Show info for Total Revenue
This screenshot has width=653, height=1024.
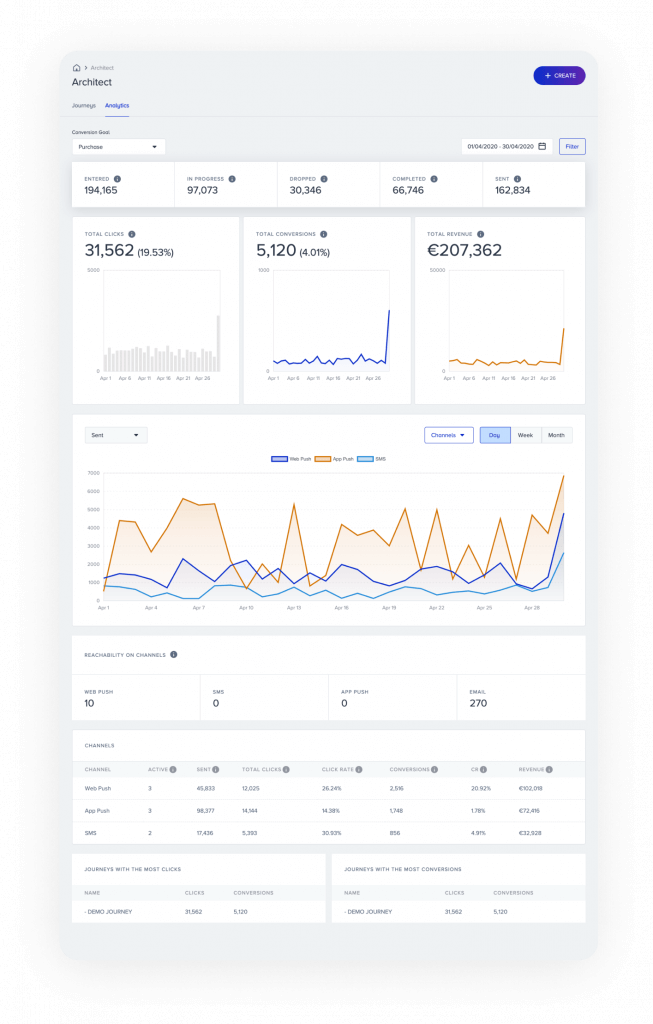[480, 234]
